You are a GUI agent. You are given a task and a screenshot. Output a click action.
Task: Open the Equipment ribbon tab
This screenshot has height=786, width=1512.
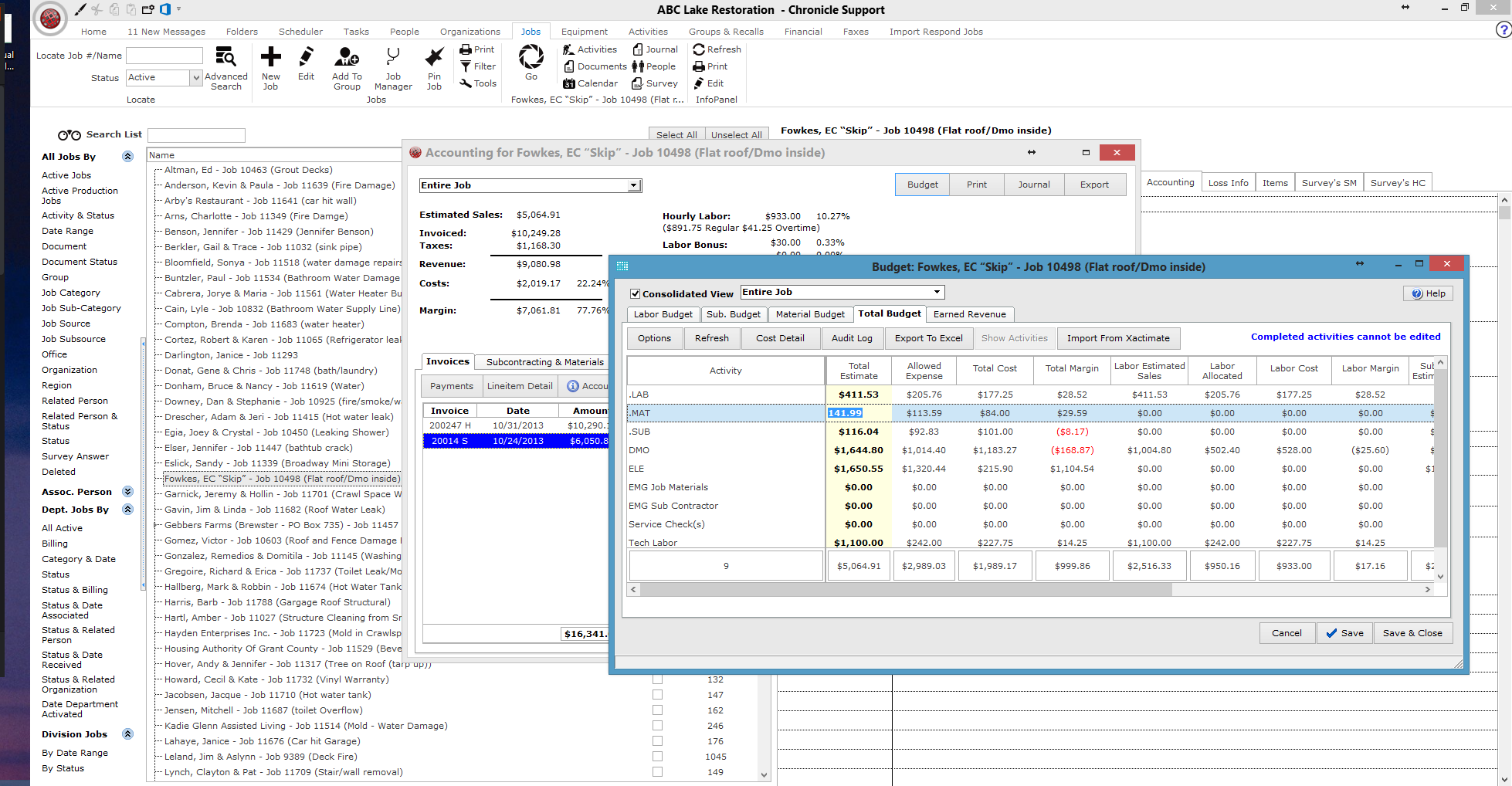585,32
